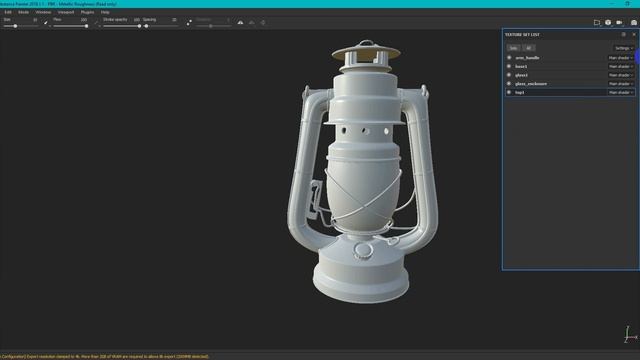Viewport: 640px width, 360px height.
Task: Open the 3D view mode sphere icon
Action: point(608,22)
